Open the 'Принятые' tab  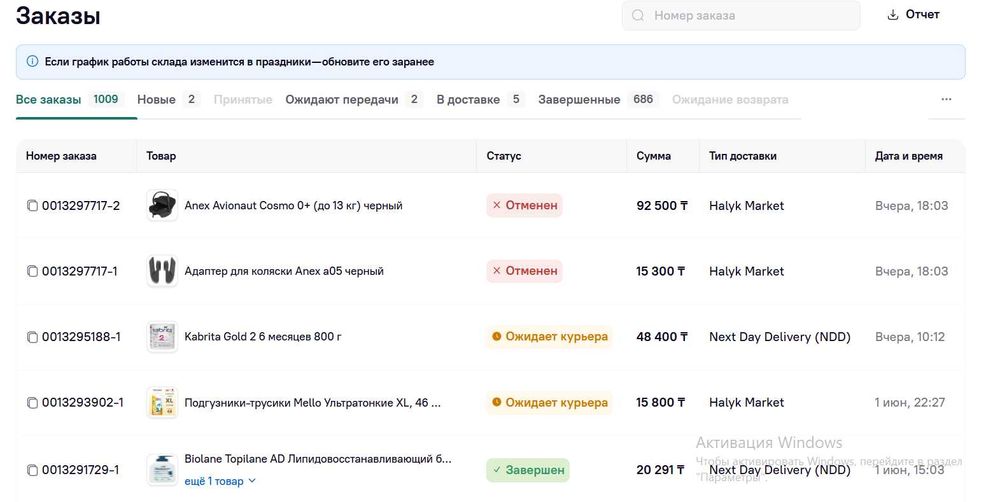point(243,100)
